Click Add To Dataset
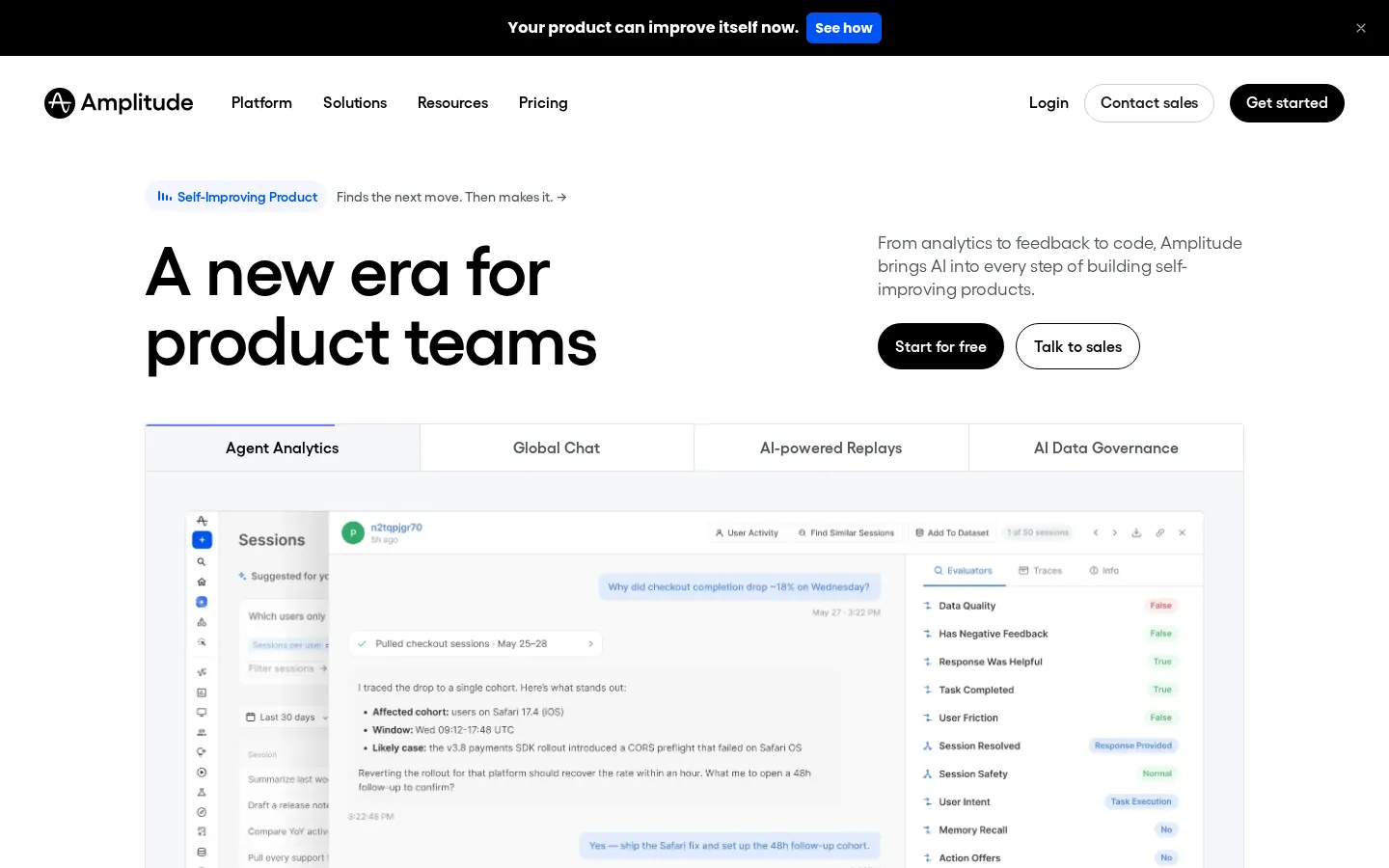1389x868 pixels. [x=952, y=532]
